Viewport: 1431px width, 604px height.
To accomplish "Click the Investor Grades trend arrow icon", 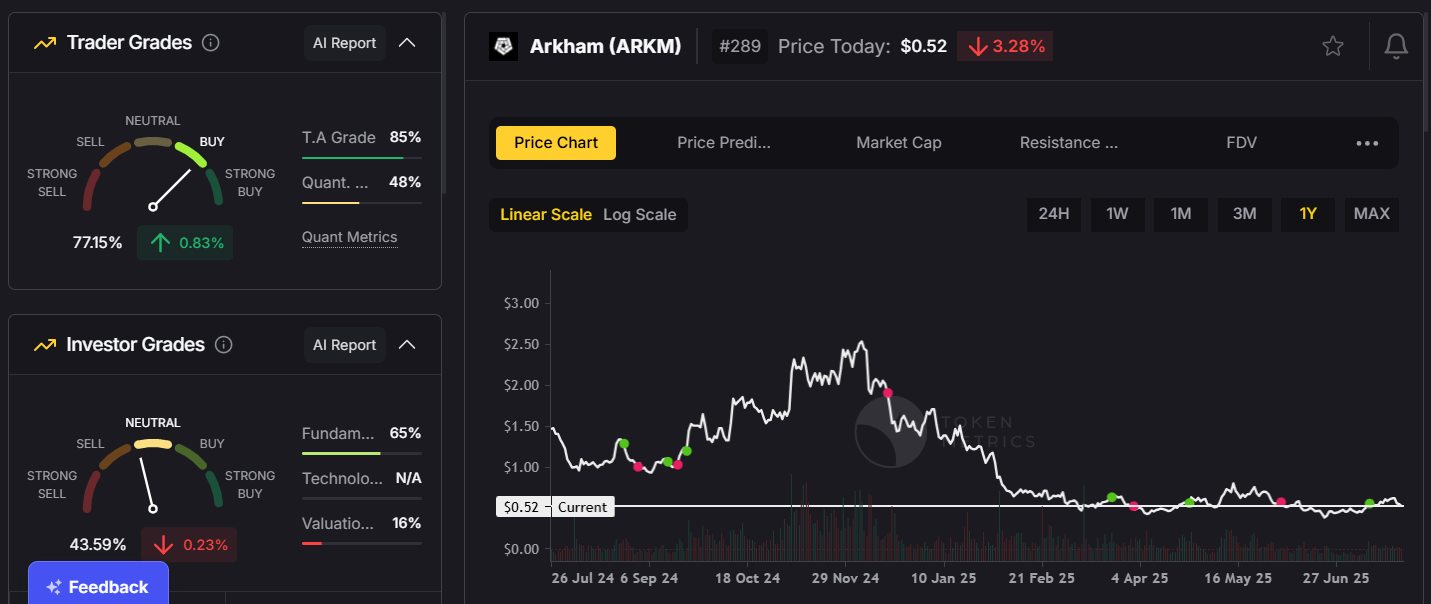I will pyautogui.click(x=44, y=345).
